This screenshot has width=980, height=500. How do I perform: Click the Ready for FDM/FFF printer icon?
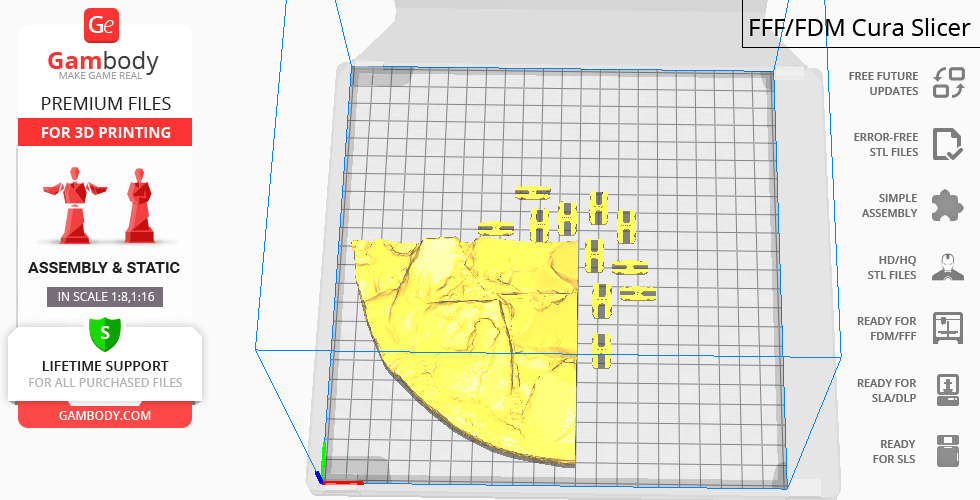[947, 328]
